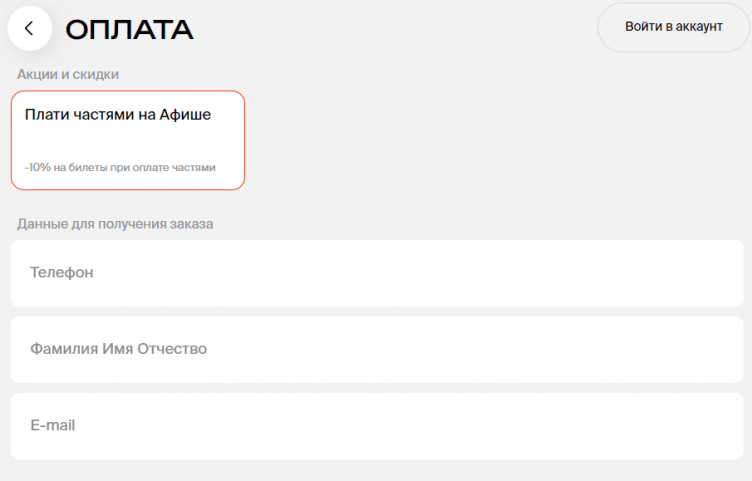The height and width of the screenshot is (481, 752).
Task: Return to previous page via round back button
Action: click(x=29, y=28)
